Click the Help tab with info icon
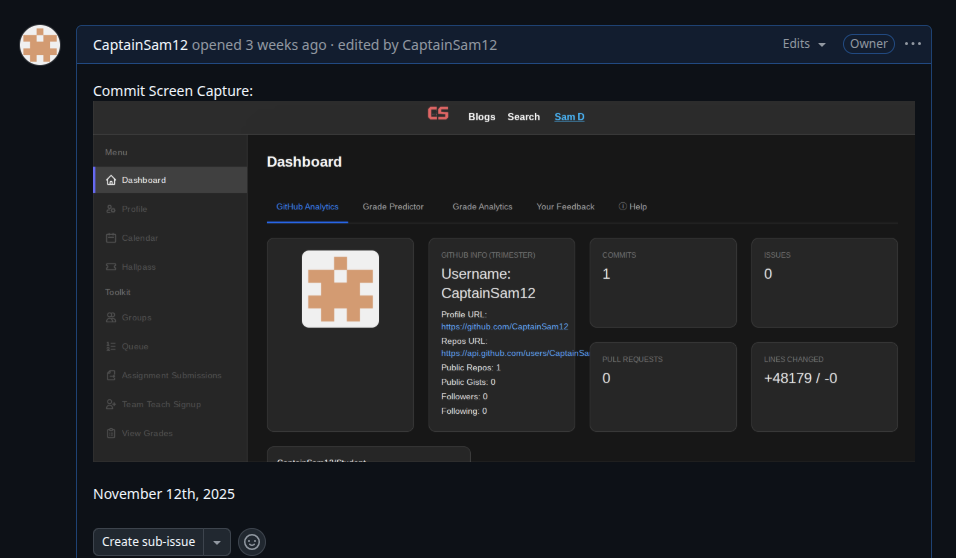Viewport: 956px width, 558px height. point(633,207)
